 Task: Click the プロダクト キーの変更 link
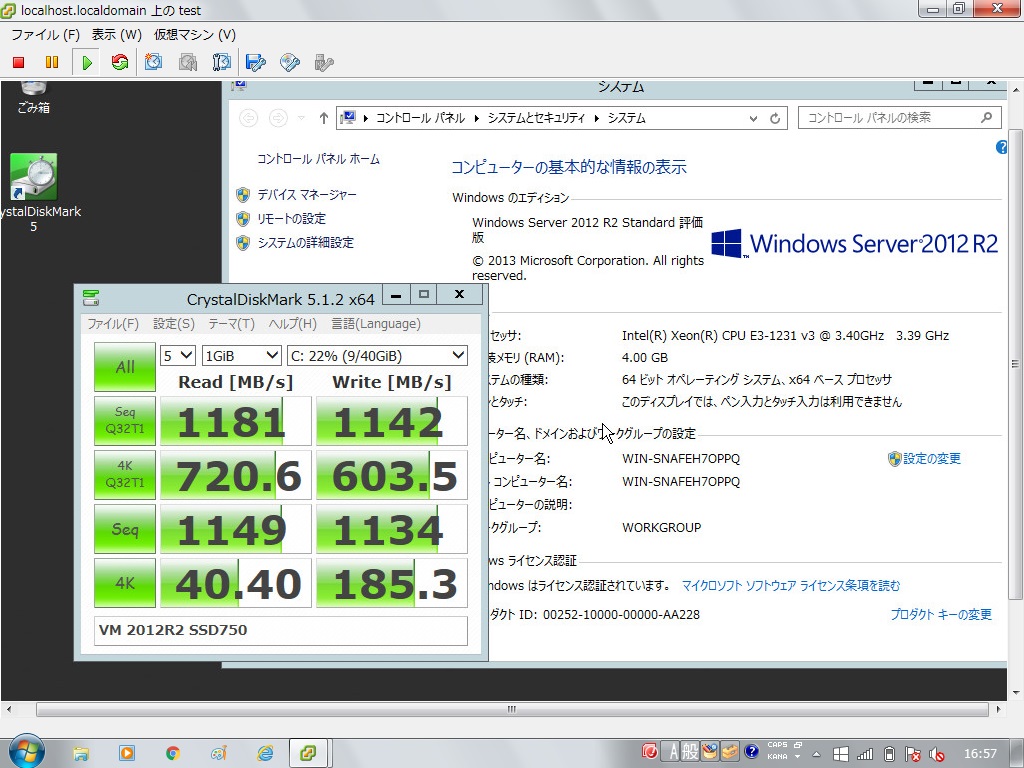[x=940, y=615]
